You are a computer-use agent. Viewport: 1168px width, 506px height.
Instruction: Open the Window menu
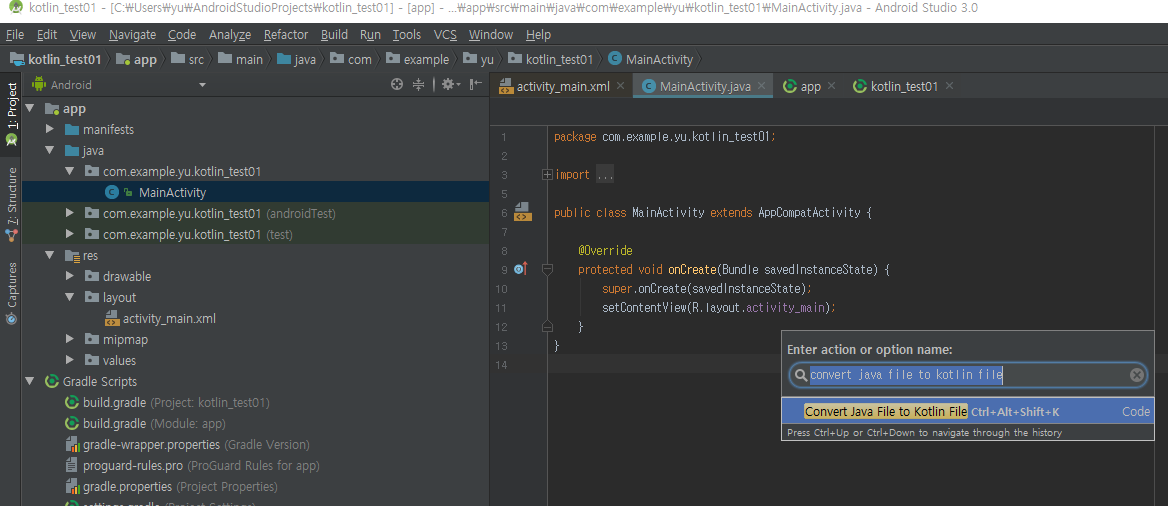coord(491,34)
